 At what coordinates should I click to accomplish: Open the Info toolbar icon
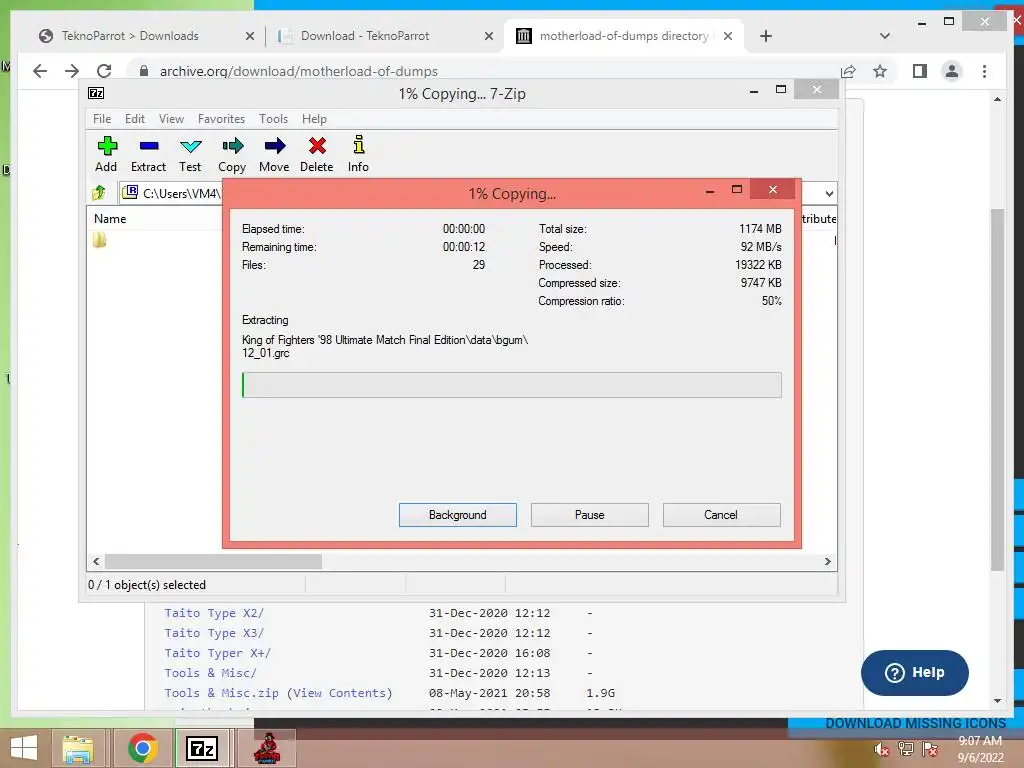tap(359, 144)
